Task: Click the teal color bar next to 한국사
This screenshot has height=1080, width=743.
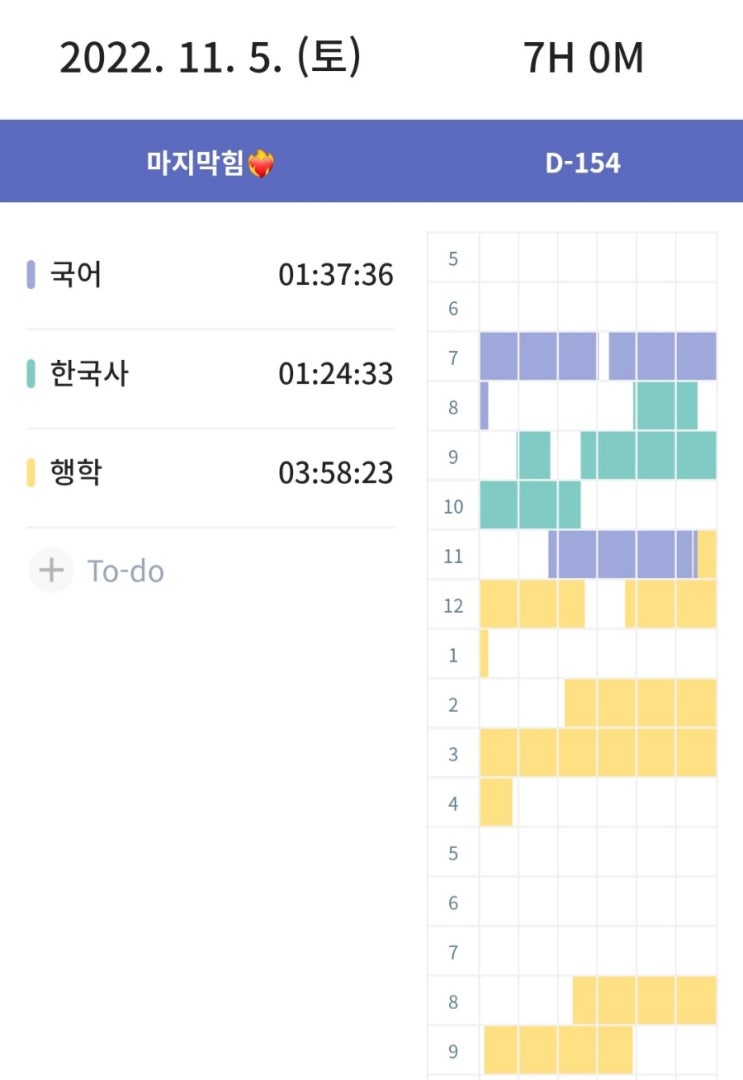Action: (31, 374)
